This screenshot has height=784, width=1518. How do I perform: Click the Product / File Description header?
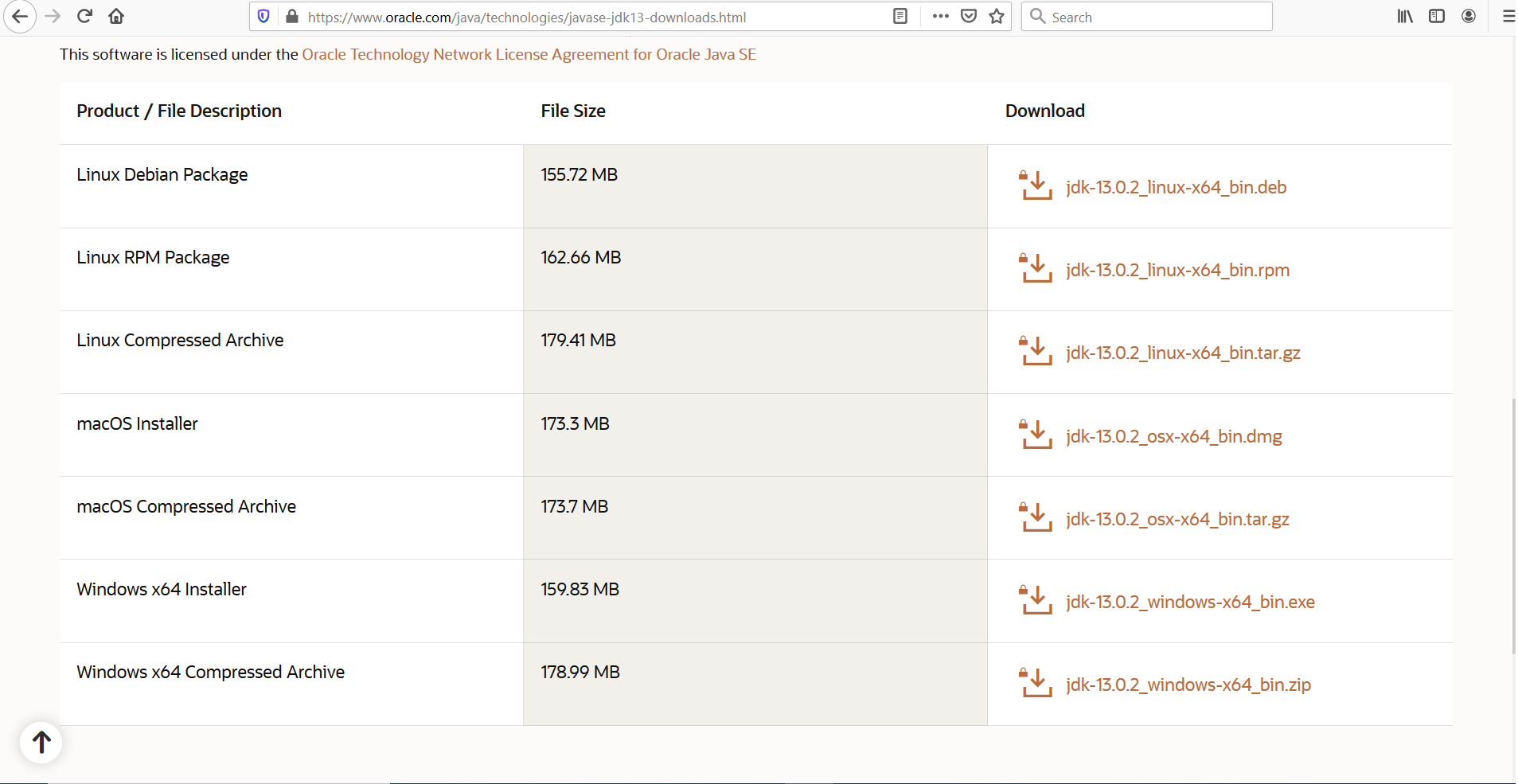click(179, 111)
